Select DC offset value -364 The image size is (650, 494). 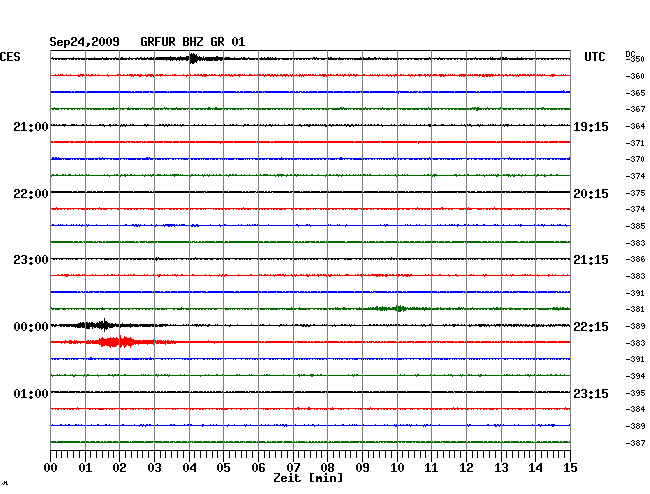click(635, 126)
